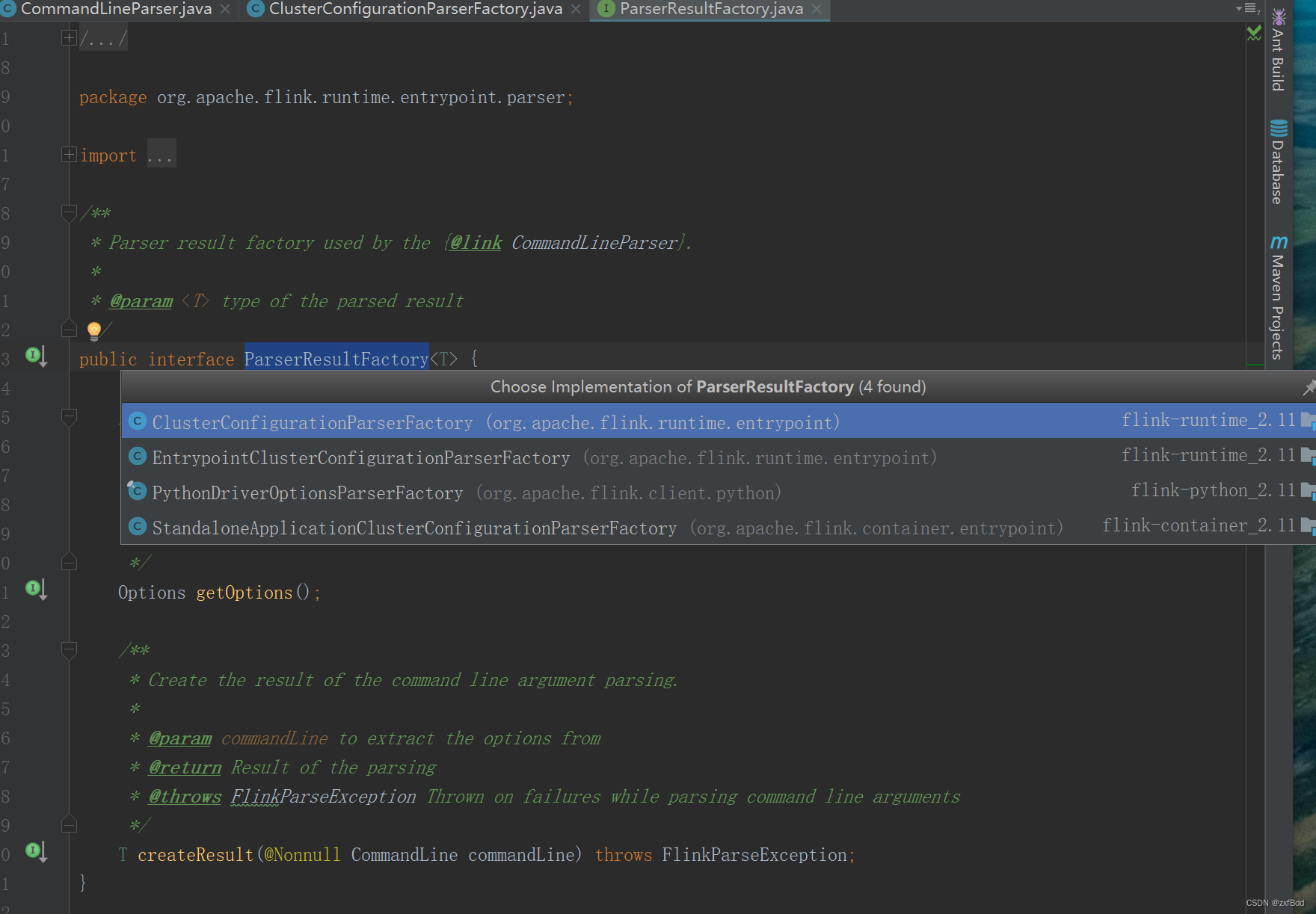The height and width of the screenshot is (914, 1316).
Task: Click the implemented gutter icon for getOptions
Action: [36, 589]
